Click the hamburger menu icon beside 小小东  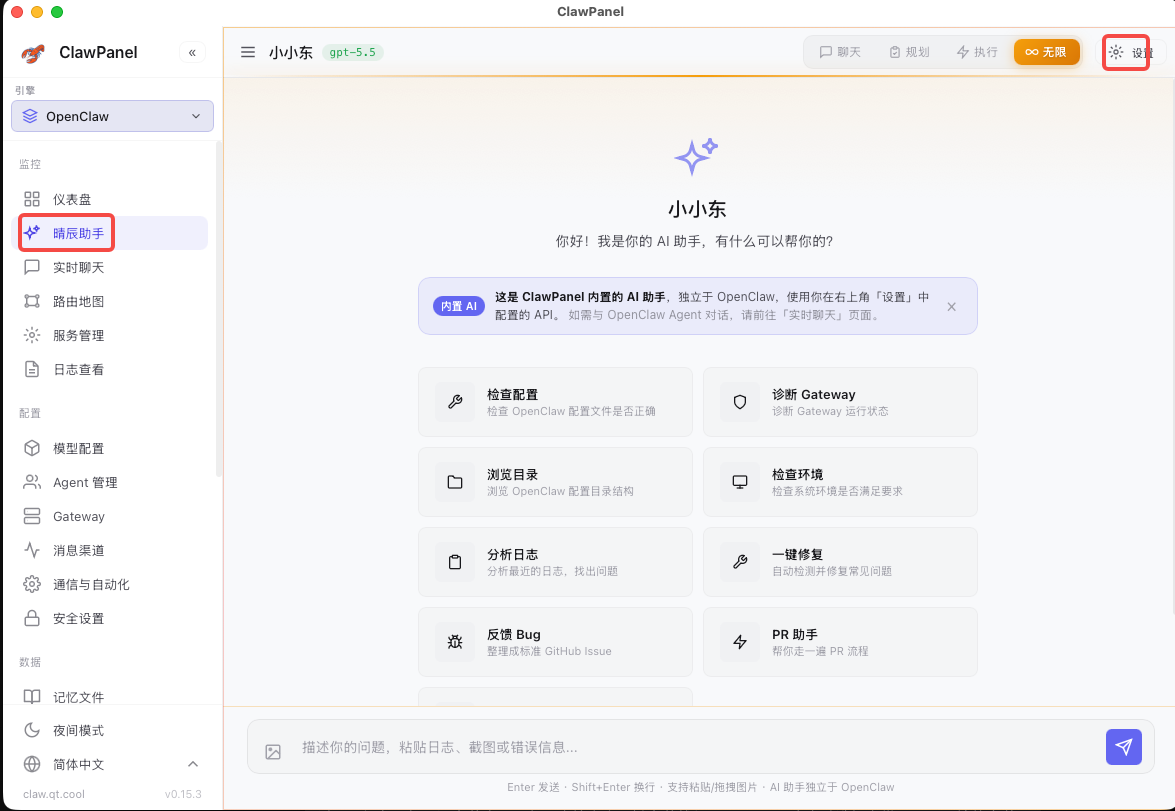[x=248, y=52]
